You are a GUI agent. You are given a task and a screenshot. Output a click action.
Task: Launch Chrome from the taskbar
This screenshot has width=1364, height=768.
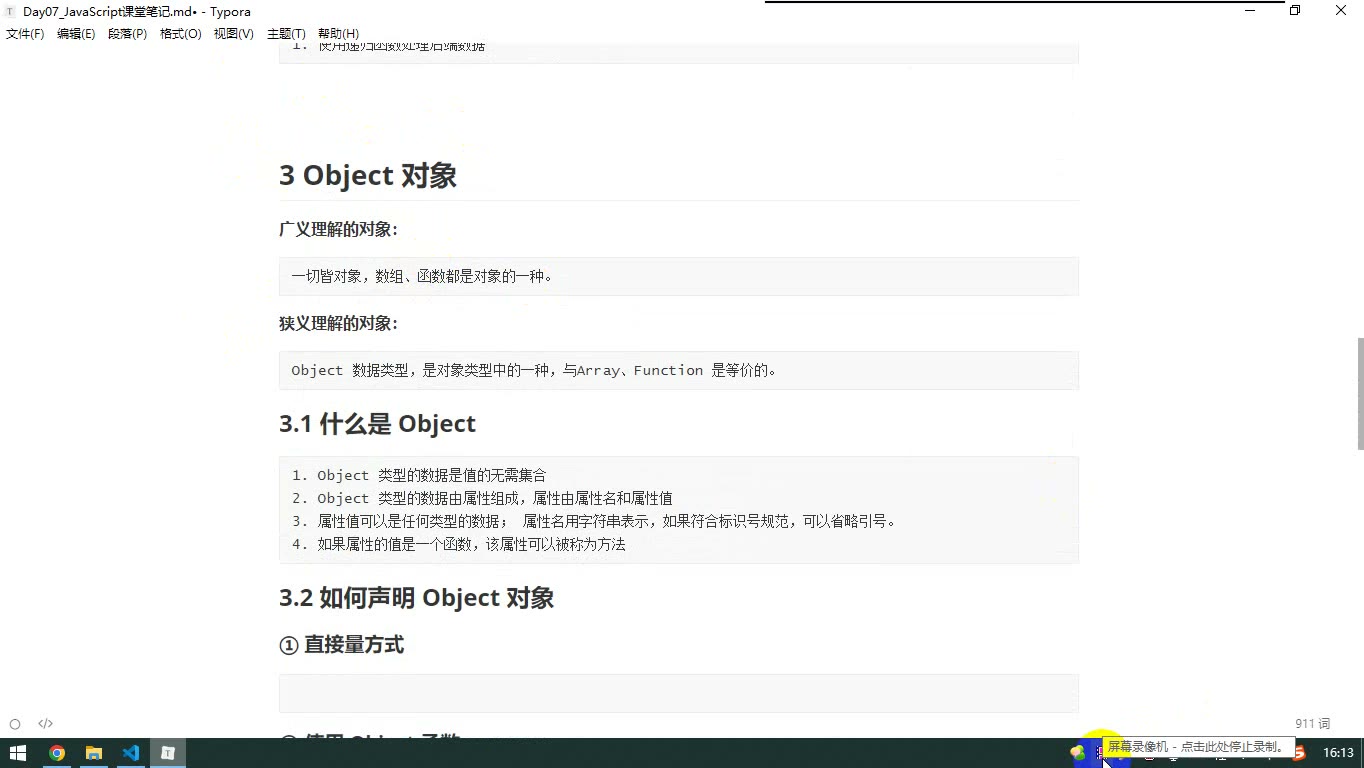[x=57, y=753]
